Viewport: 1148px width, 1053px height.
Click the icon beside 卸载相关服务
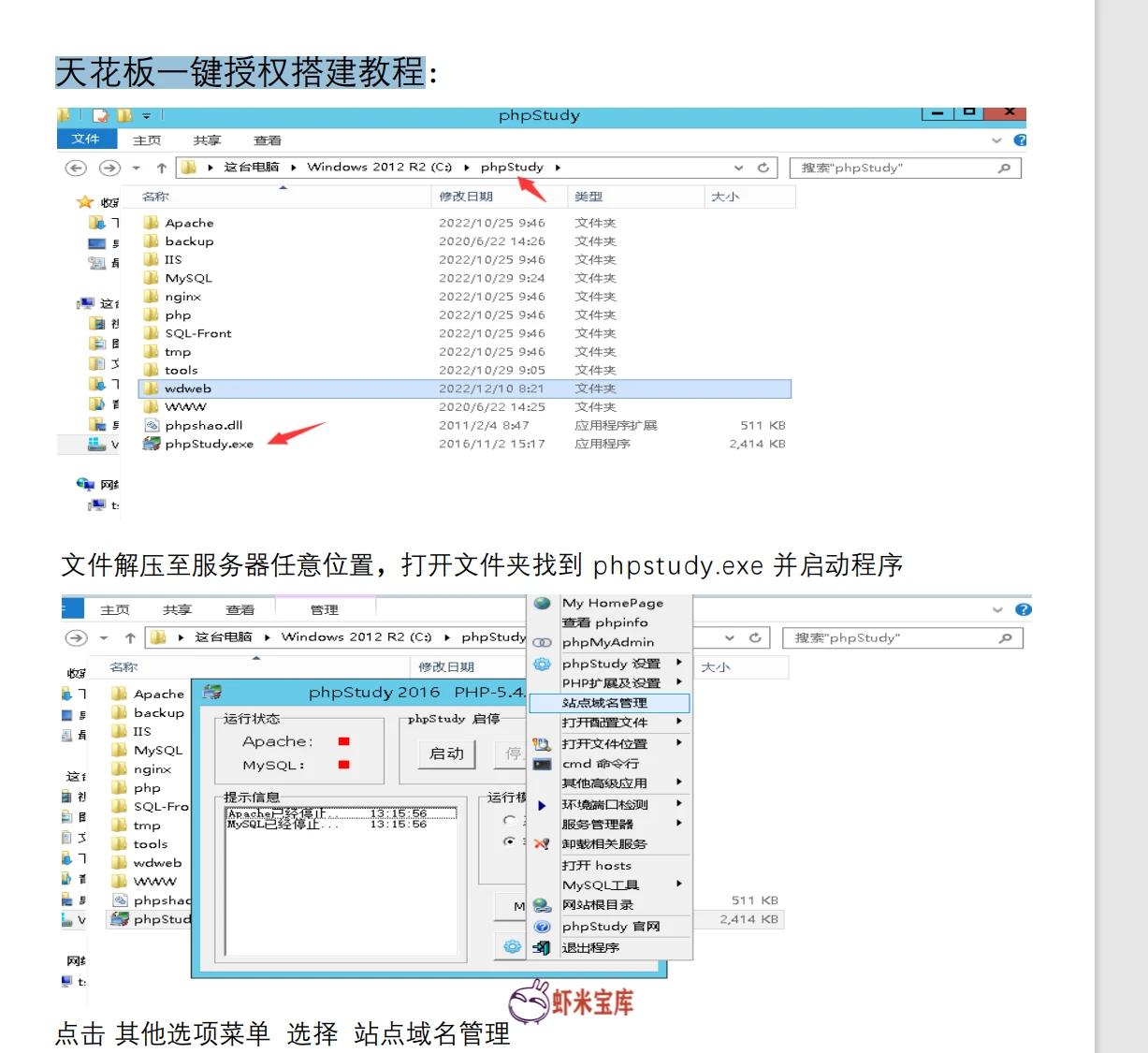542,844
